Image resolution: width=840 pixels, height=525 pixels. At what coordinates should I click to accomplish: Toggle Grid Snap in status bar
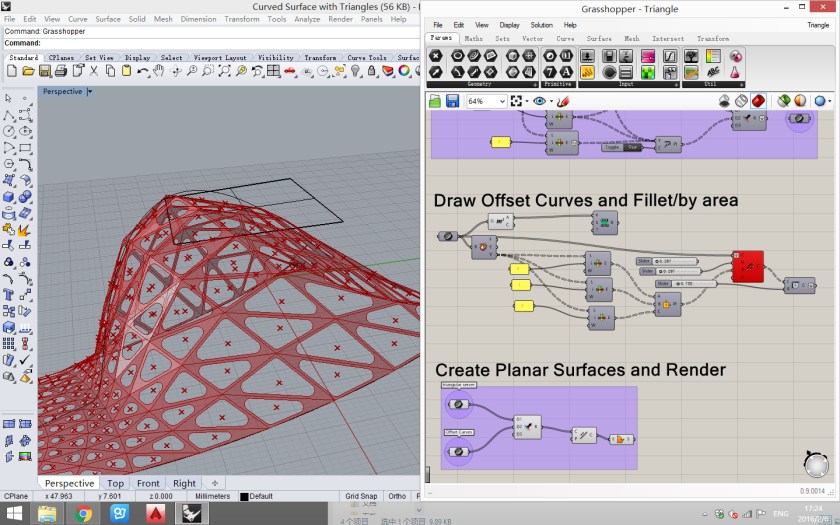point(360,496)
